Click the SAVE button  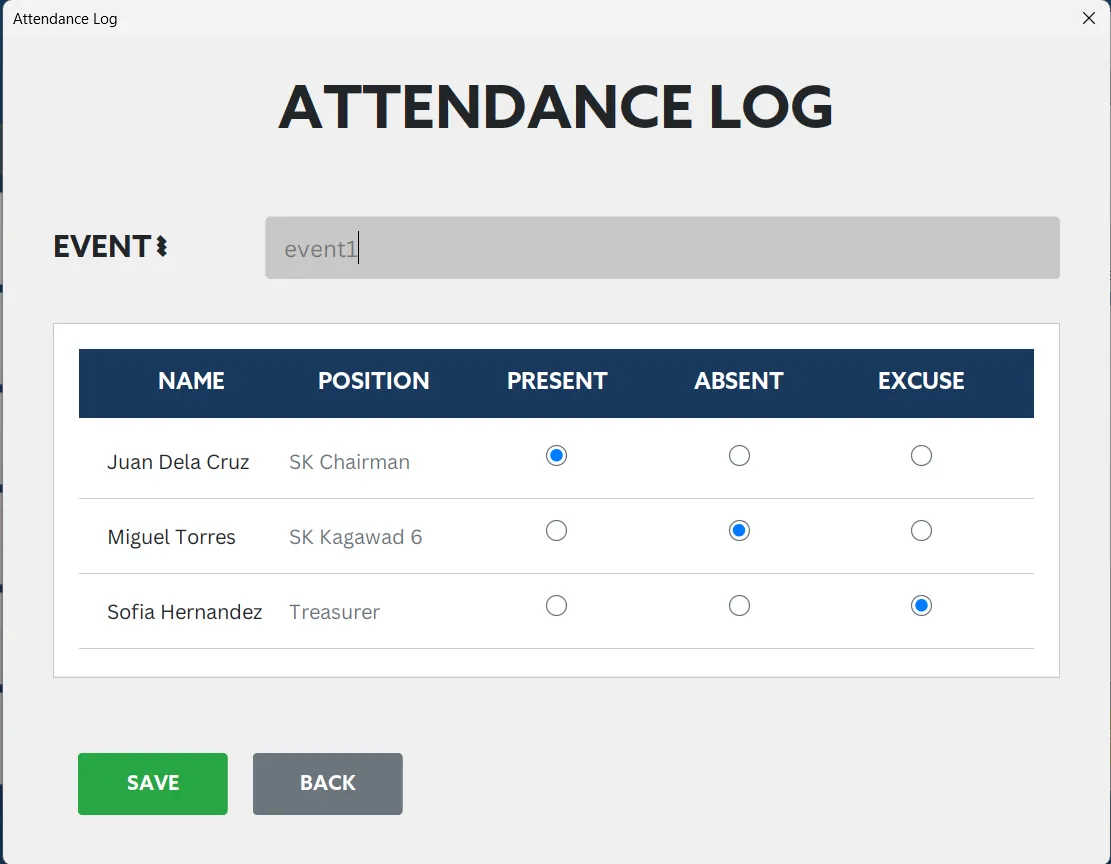[x=152, y=783]
